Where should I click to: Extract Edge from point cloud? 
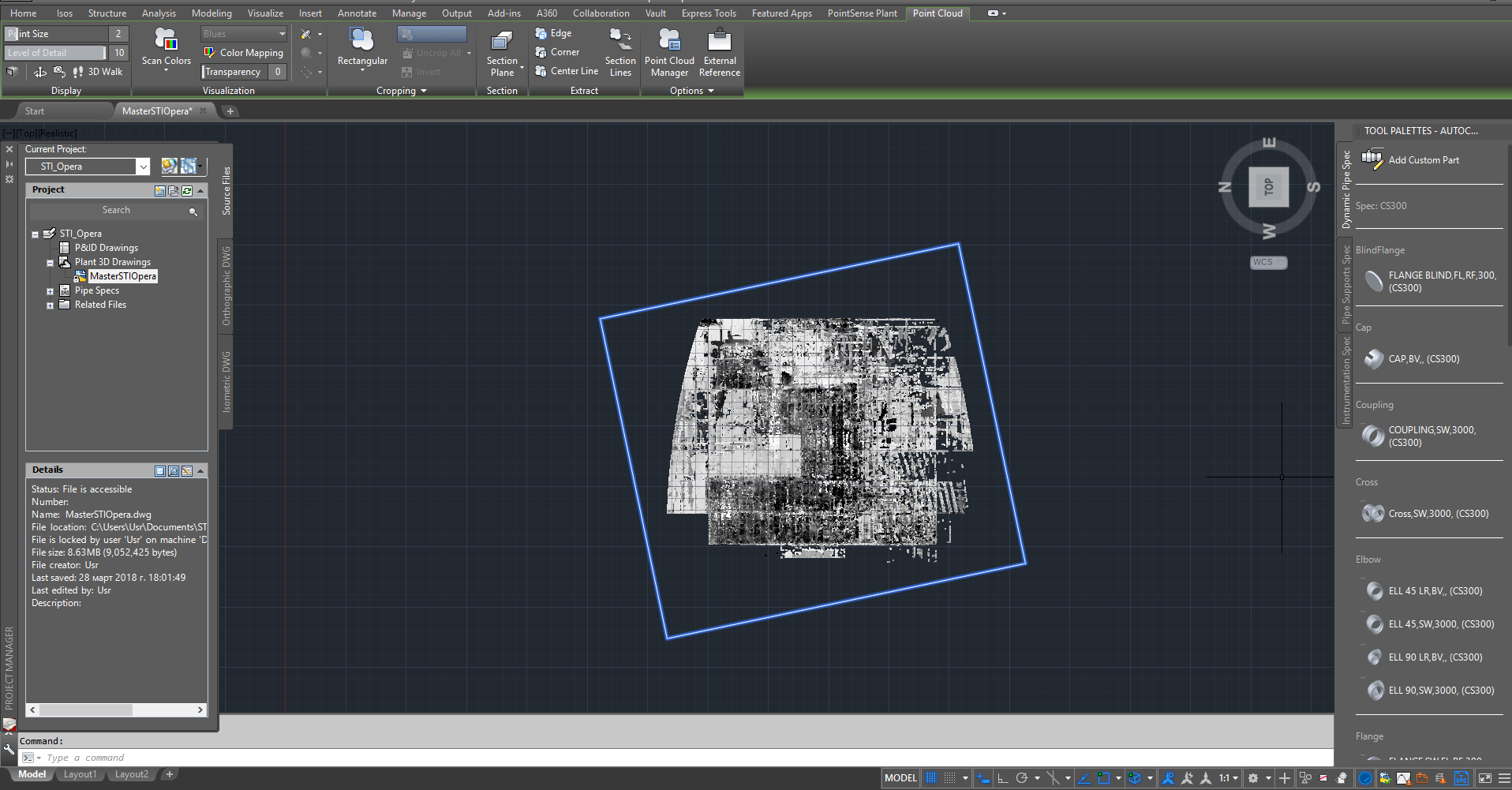[553, 33]
